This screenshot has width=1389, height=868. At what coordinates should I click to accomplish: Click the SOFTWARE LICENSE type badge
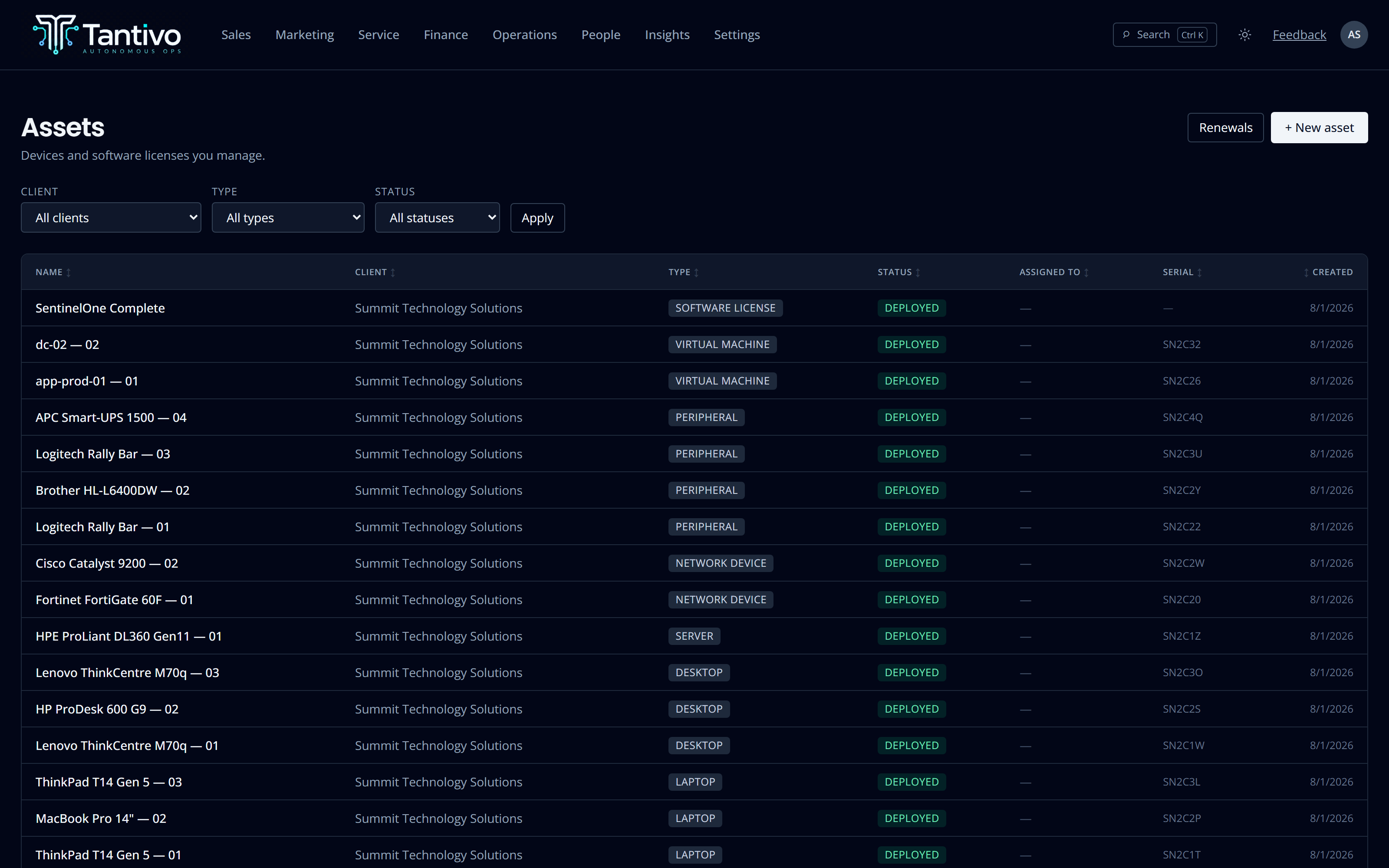(725, 308)
